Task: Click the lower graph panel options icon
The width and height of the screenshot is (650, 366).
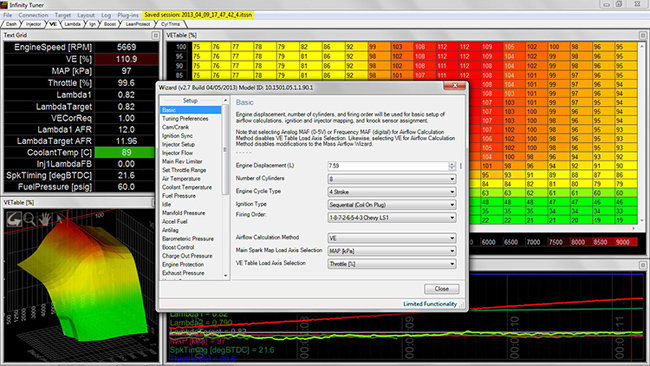Action: click(x=643, y=265)
